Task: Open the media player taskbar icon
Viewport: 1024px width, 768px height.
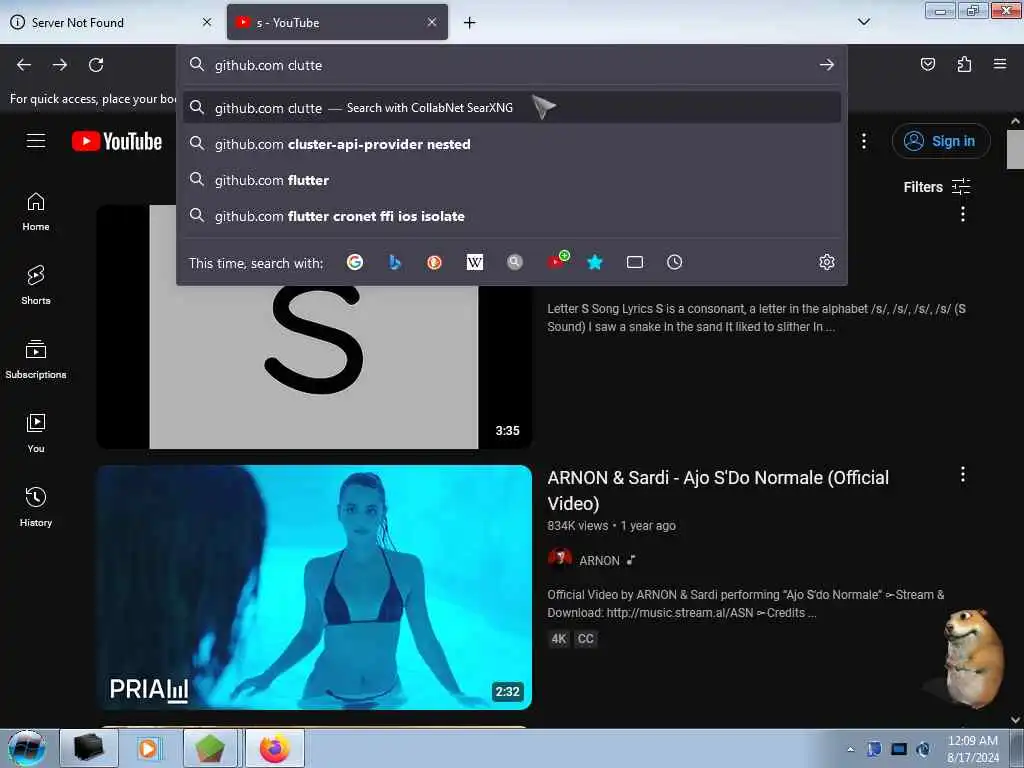Action: point(150,748)
